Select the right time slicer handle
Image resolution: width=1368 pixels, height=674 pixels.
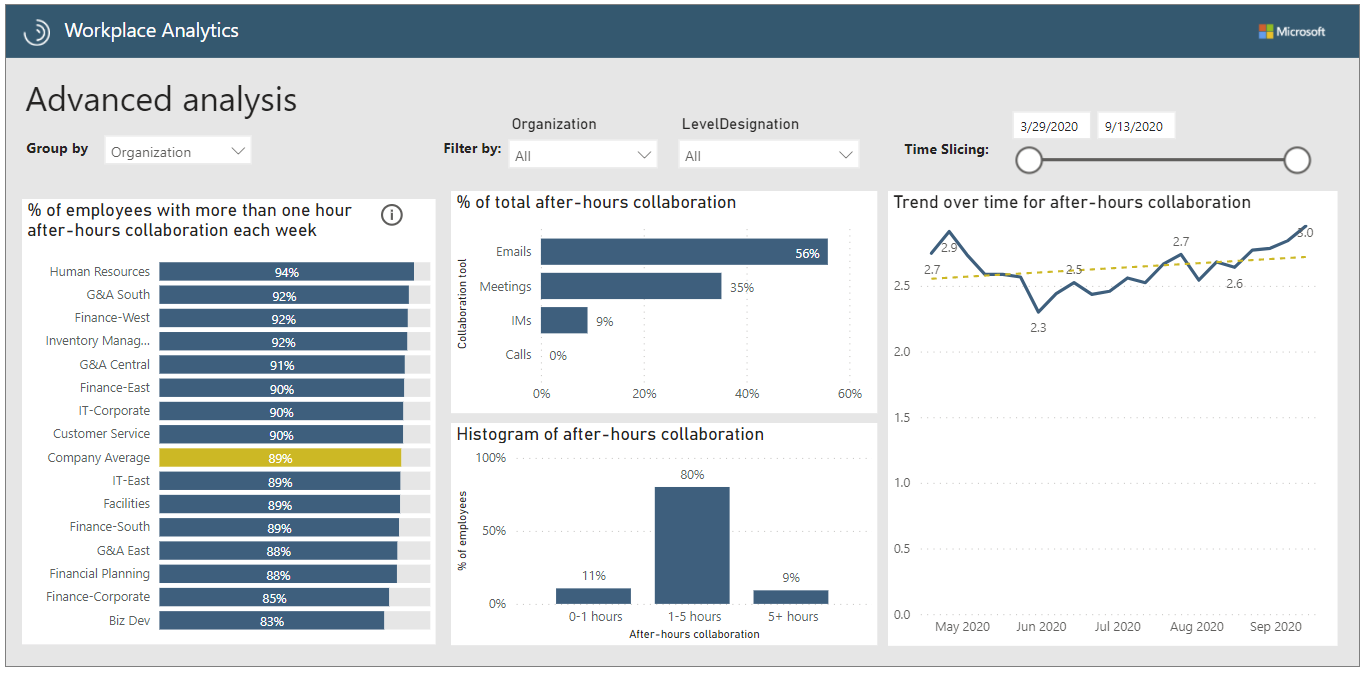[1297, 160]
